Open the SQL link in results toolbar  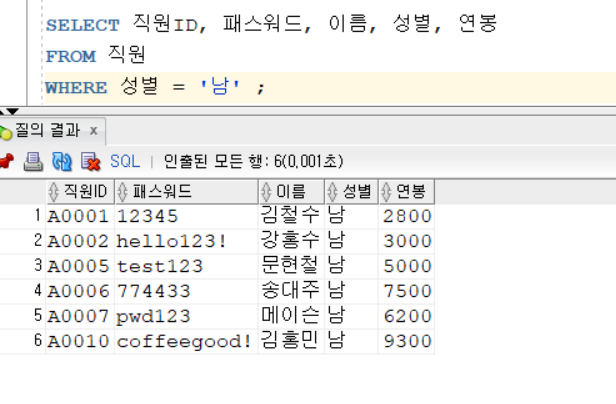(125, 162)
